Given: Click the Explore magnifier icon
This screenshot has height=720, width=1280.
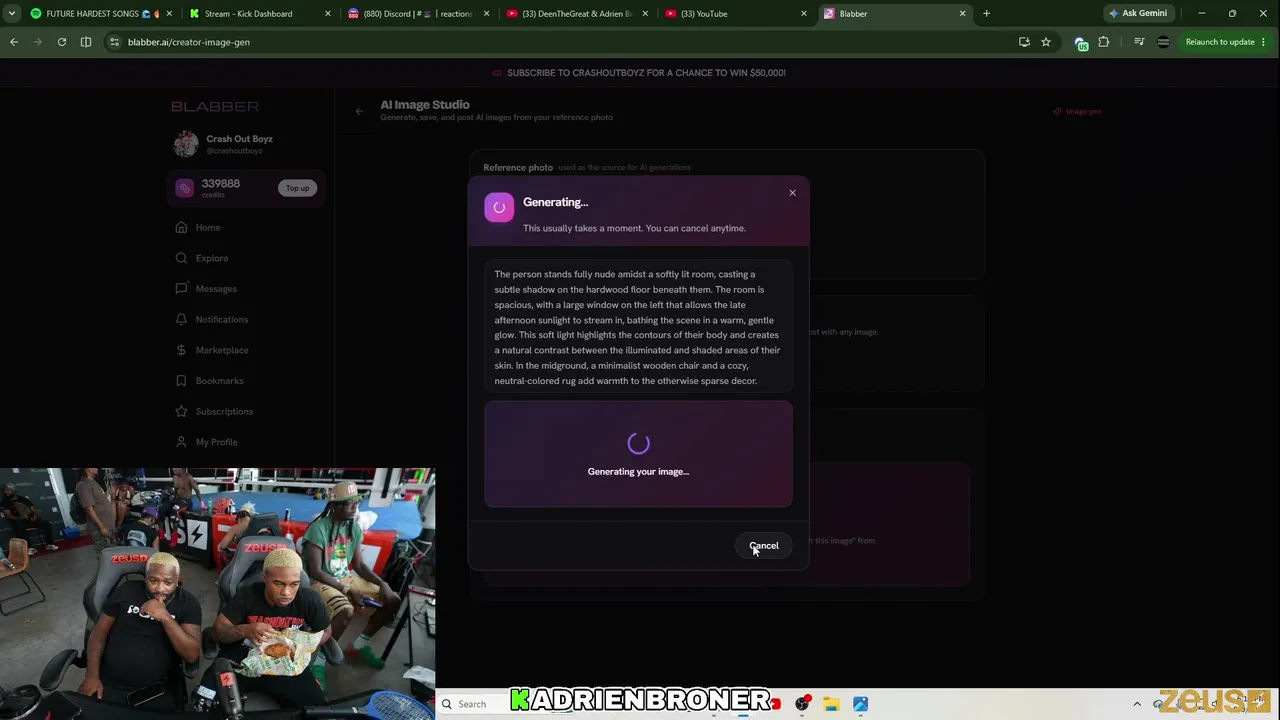Looking at the screenshot, I should point(181,258).
